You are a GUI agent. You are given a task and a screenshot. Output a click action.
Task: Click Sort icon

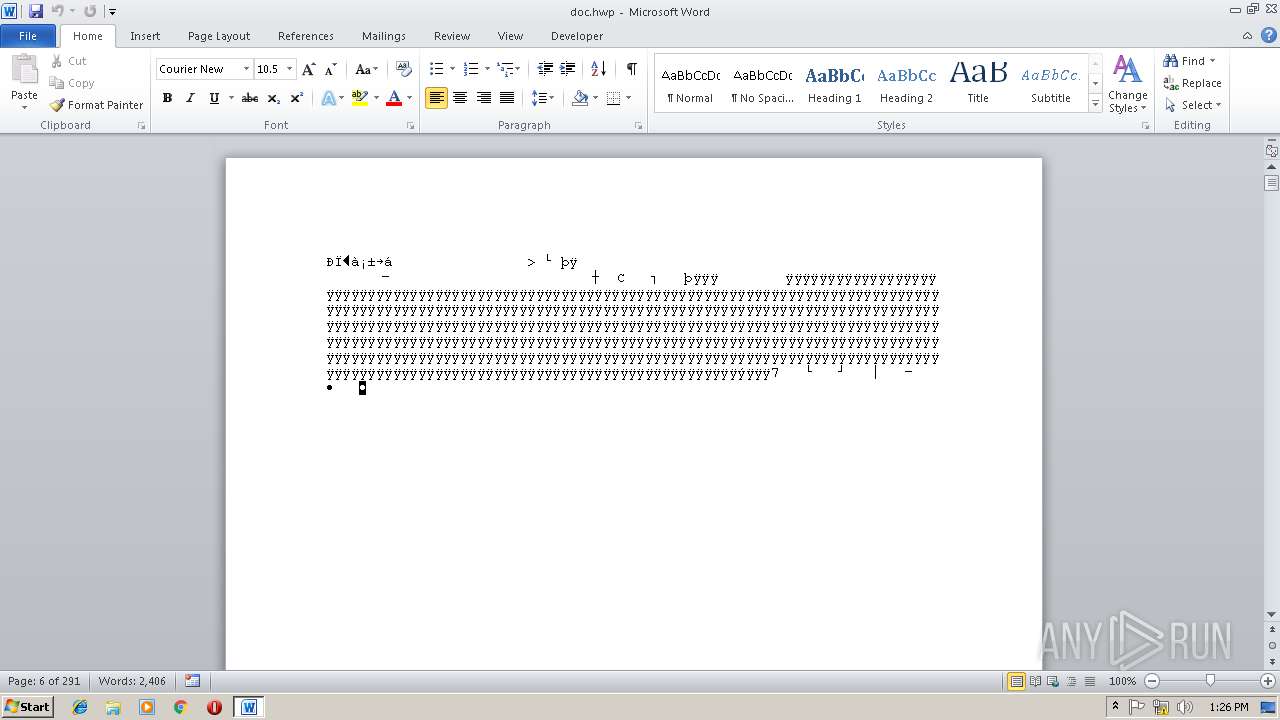599,69
